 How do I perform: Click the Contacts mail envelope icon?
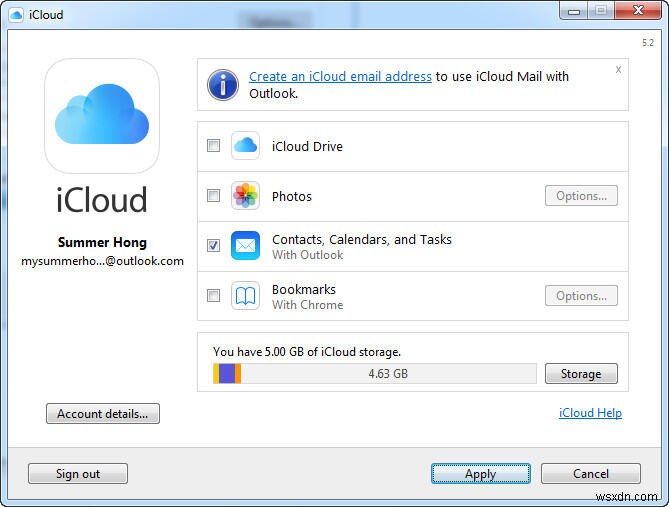[245, 246]
